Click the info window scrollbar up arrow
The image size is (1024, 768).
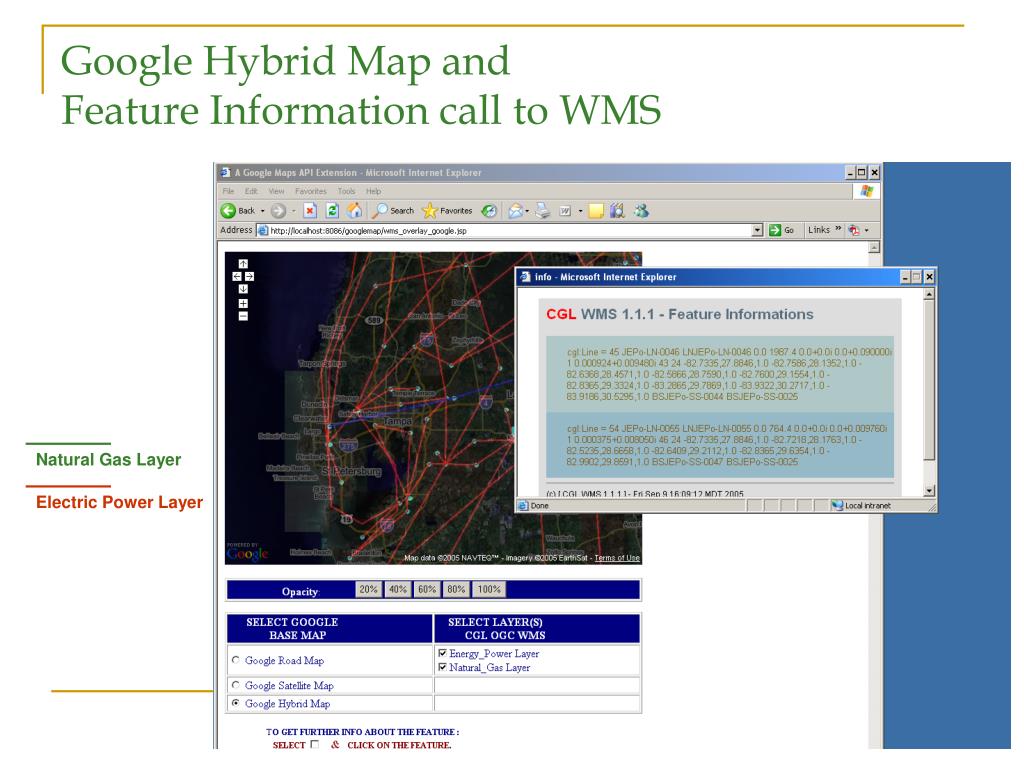click(x=929, y=294)
